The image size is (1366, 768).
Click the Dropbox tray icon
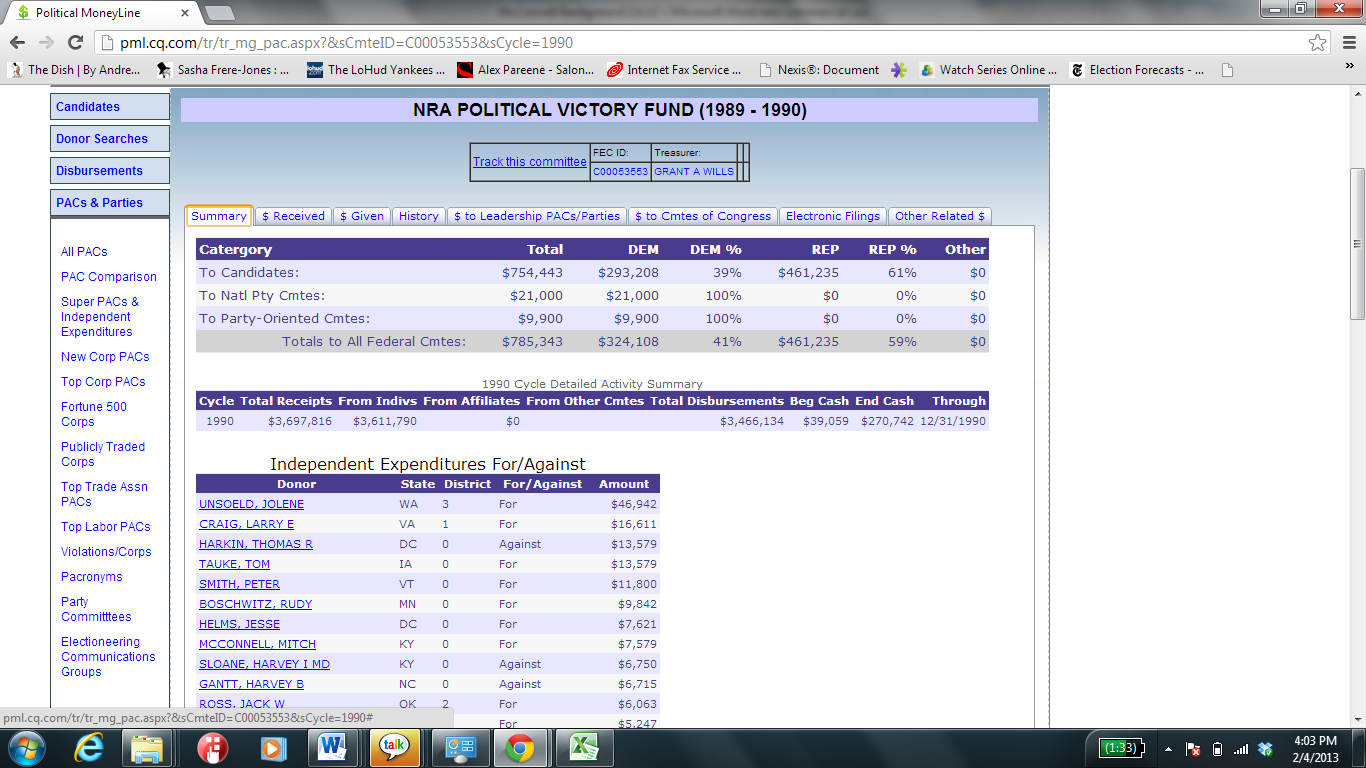tap(1265, 749)
